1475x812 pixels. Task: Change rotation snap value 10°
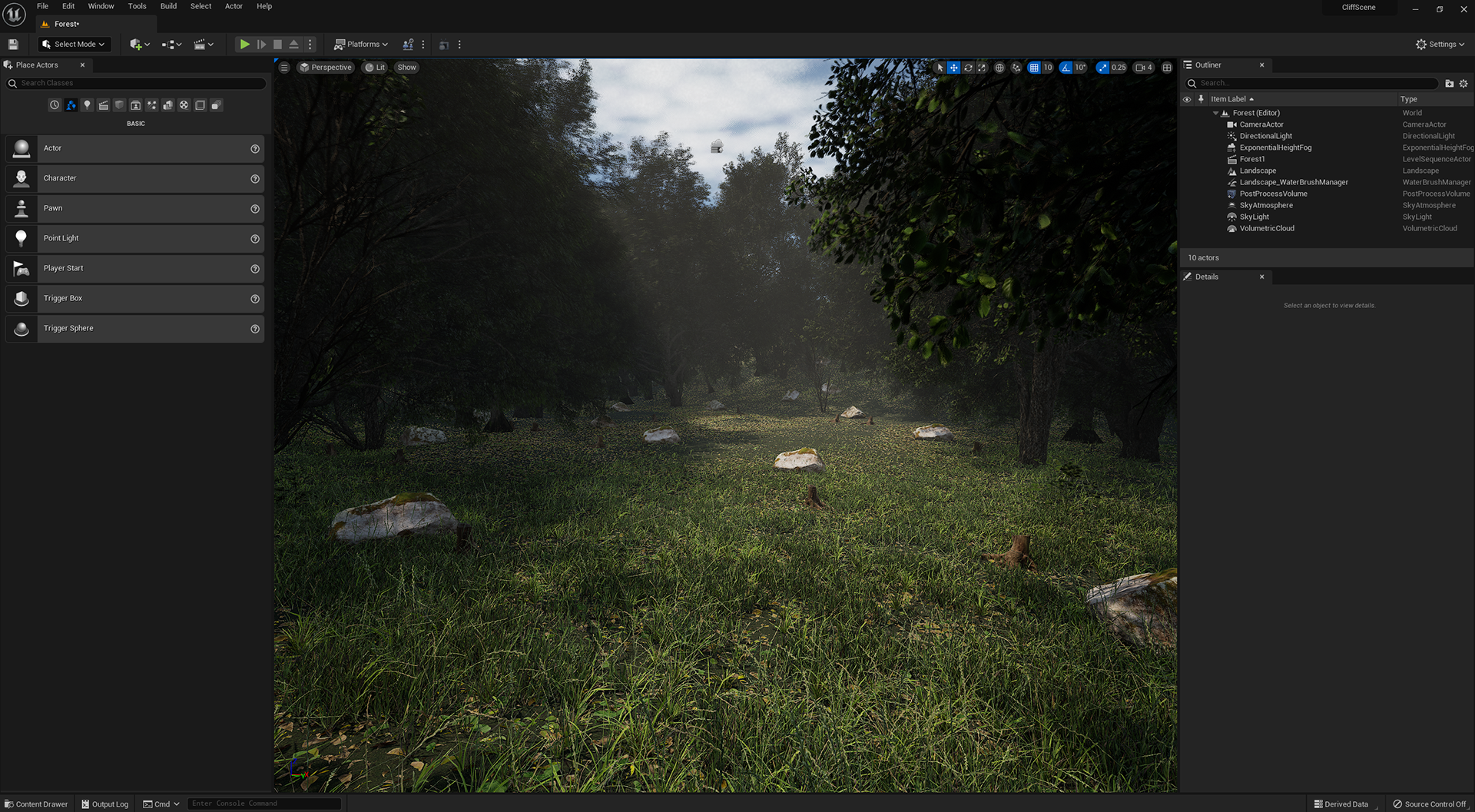1080,68
